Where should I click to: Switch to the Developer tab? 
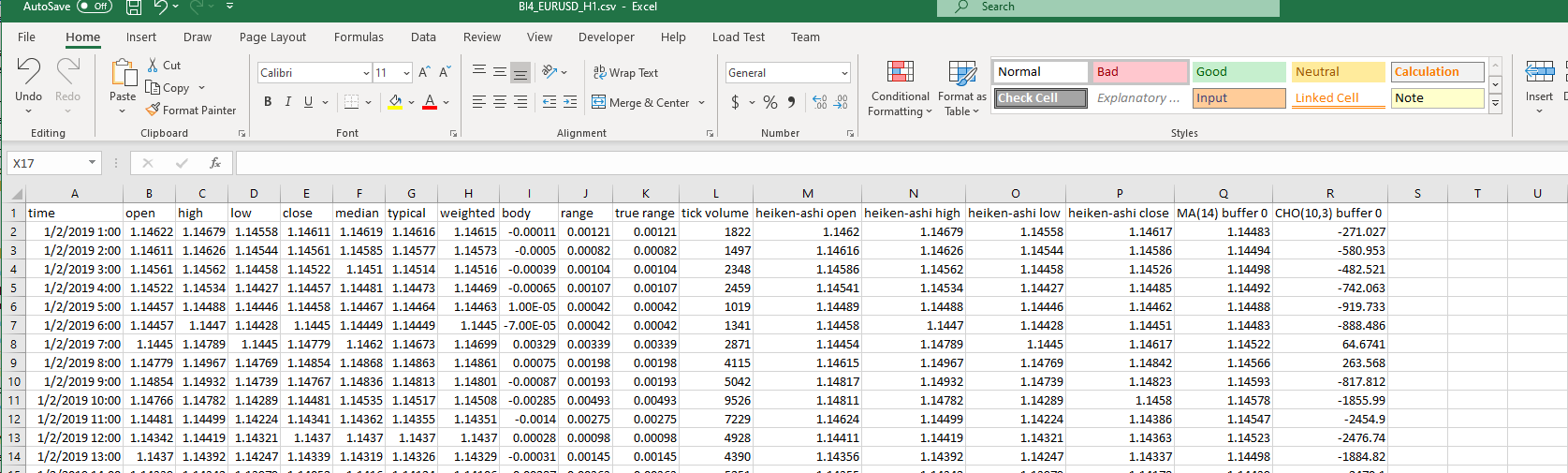tap(607, 37)
